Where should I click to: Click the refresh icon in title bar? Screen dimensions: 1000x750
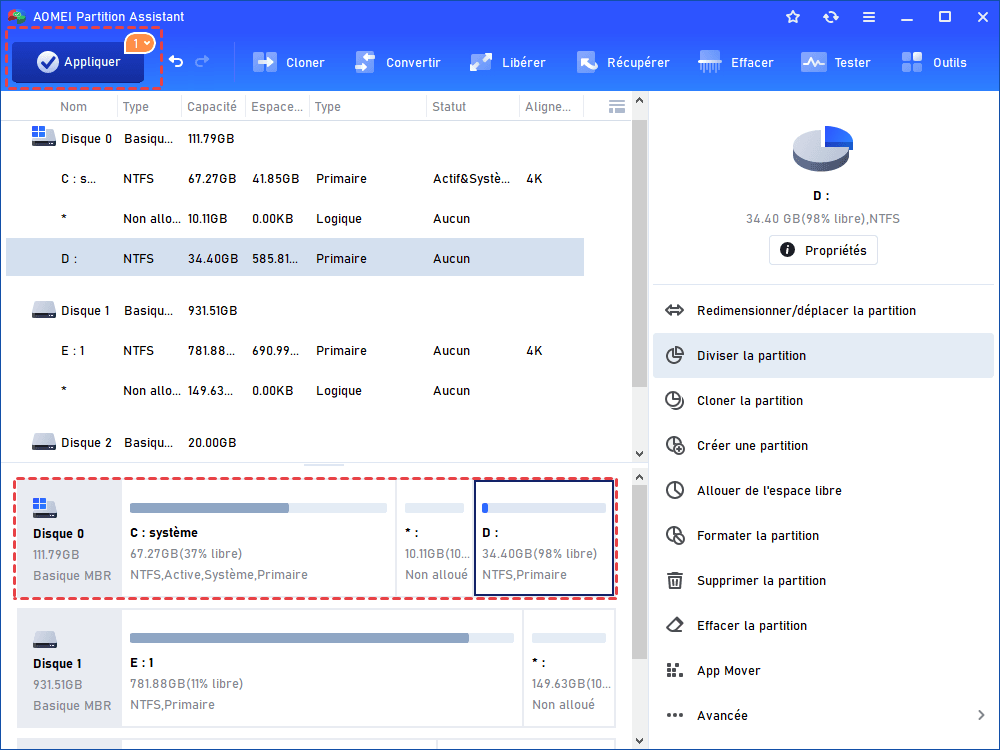(x=831, y=17)
